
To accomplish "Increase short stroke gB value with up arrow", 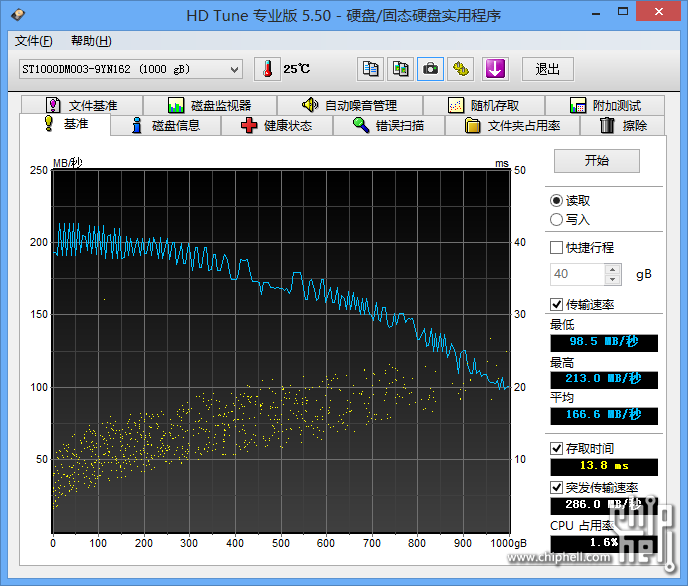I will (x=613, y=269).
